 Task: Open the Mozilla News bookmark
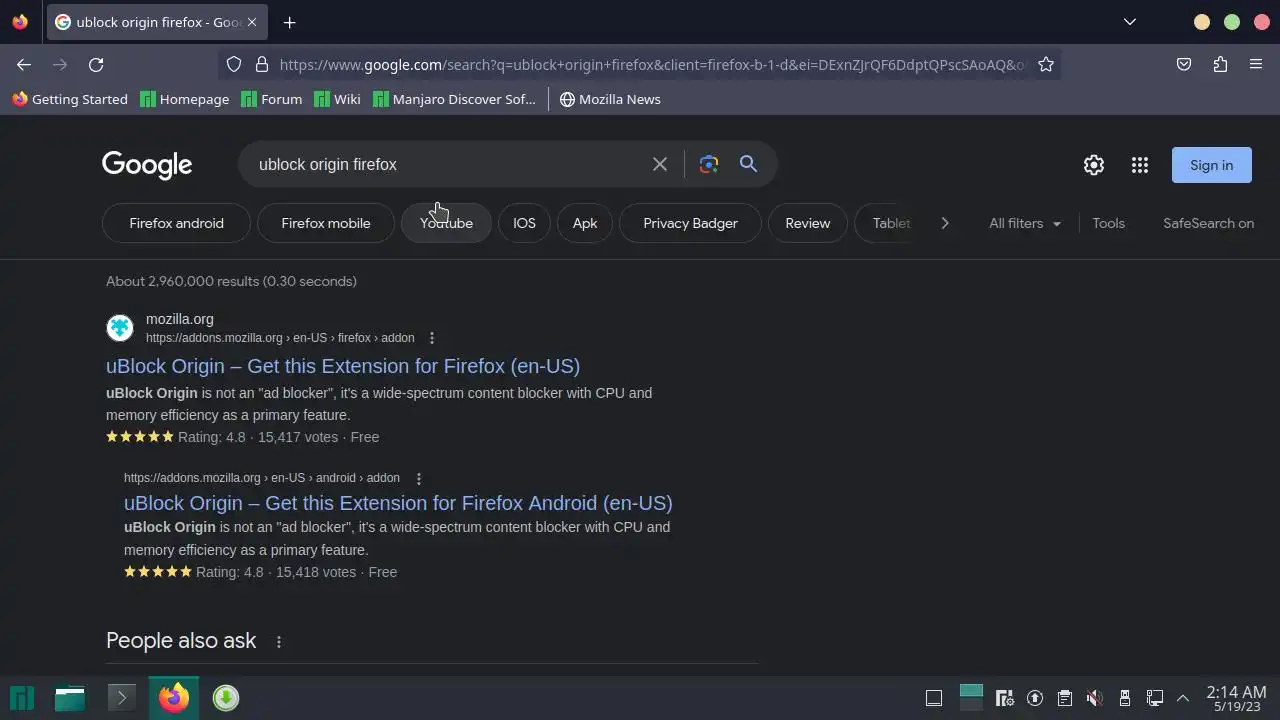(610, 99)
